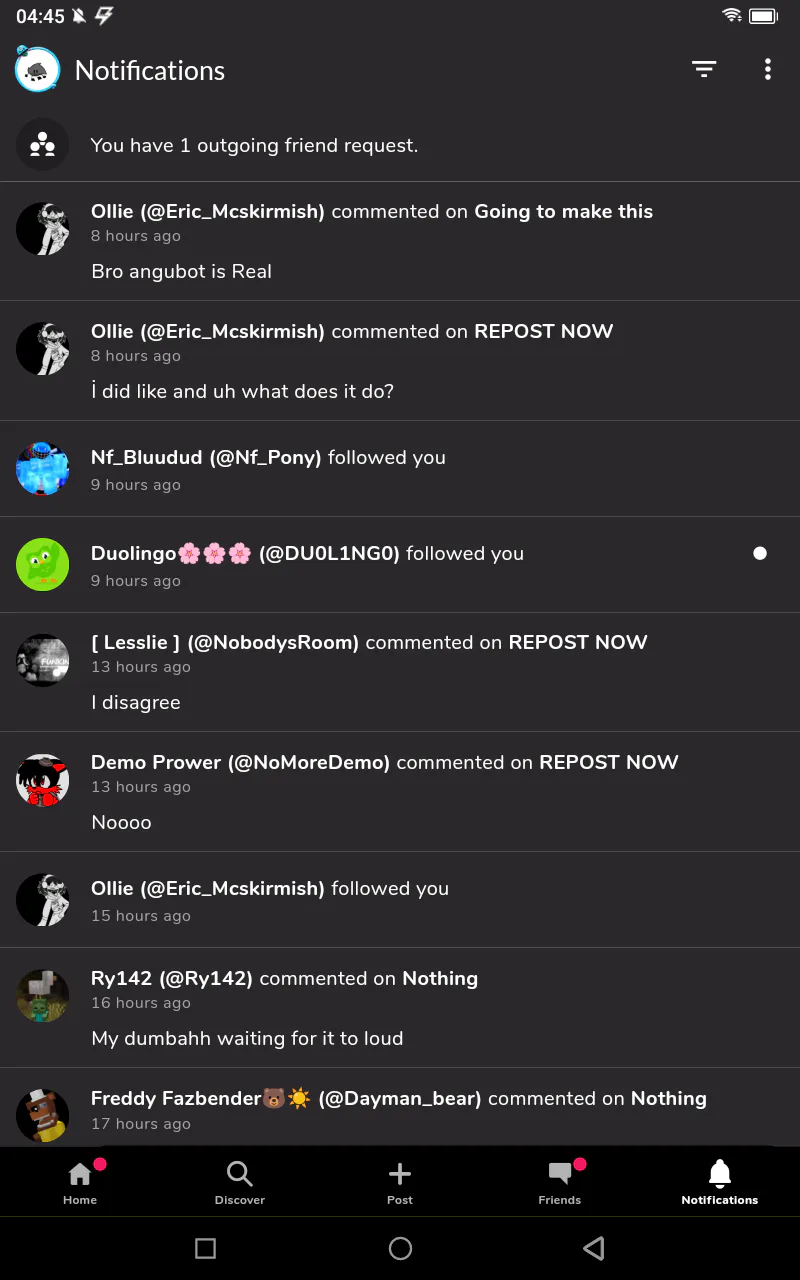Tap Demo Prower's avatar image

(x=42, y=780)
